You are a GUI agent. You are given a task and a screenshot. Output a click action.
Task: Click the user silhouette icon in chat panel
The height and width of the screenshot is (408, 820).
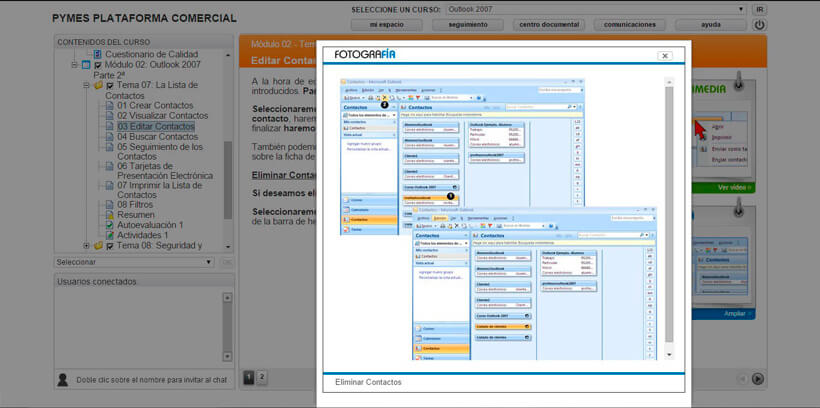coord(63,380)
